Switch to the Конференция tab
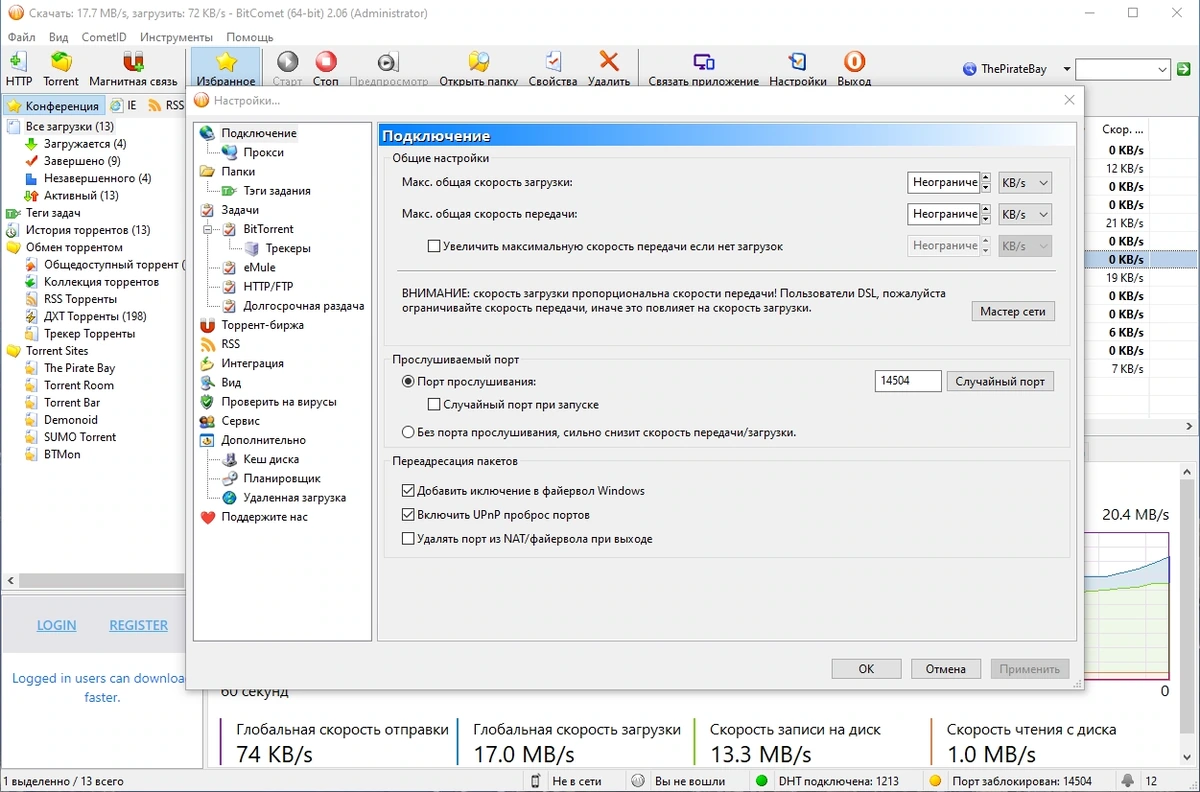Image resolution: width=1200 pixels, height=792 pixels. (x=53, y=105)
